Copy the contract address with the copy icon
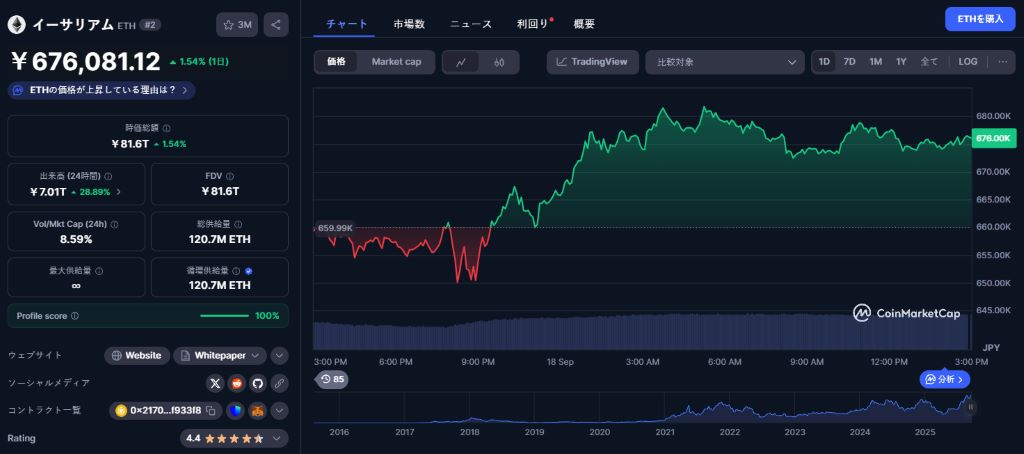The height and width of the screenshot is (454, 1024). [210, 411]
